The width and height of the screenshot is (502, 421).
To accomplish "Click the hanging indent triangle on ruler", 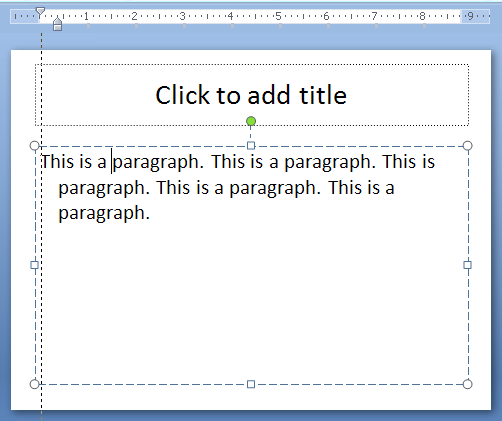I will (58, 21).
